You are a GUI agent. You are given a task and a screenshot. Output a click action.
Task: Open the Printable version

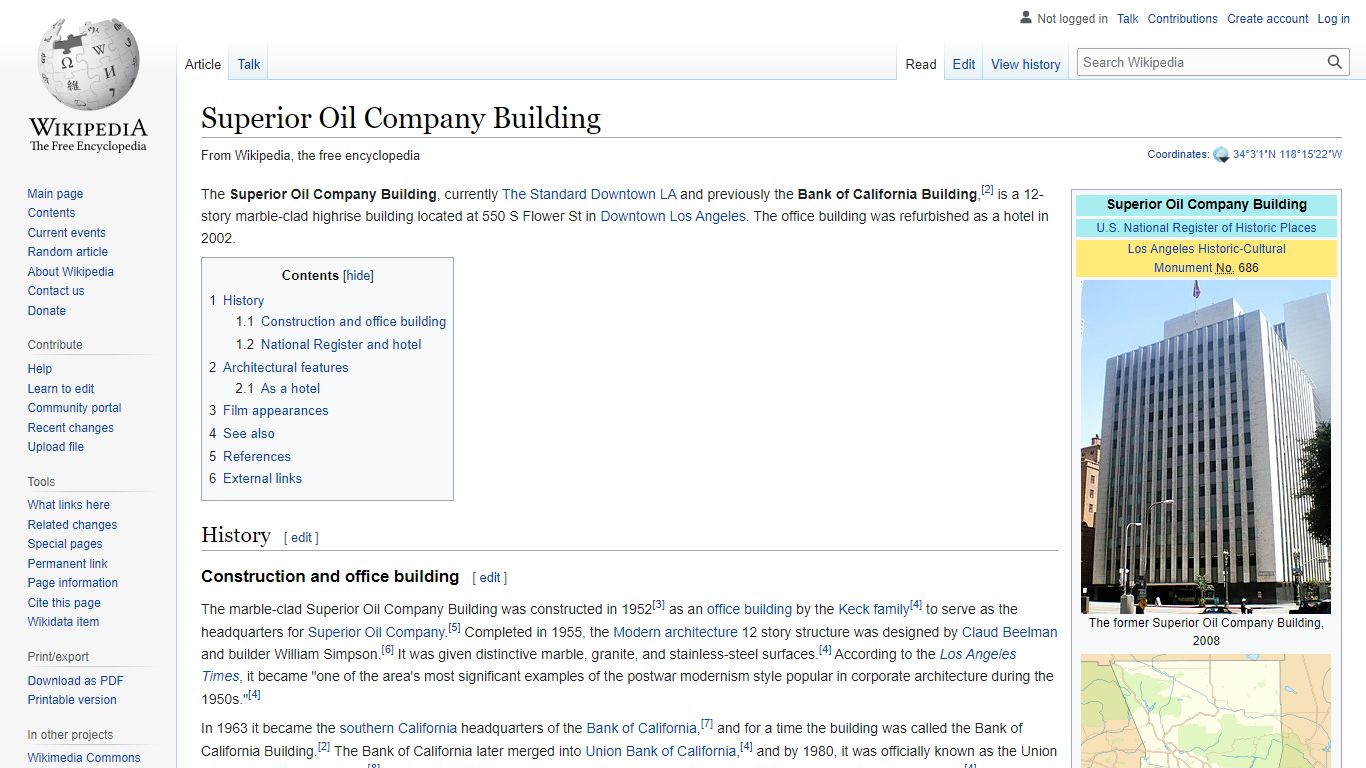tap(72, 700)
